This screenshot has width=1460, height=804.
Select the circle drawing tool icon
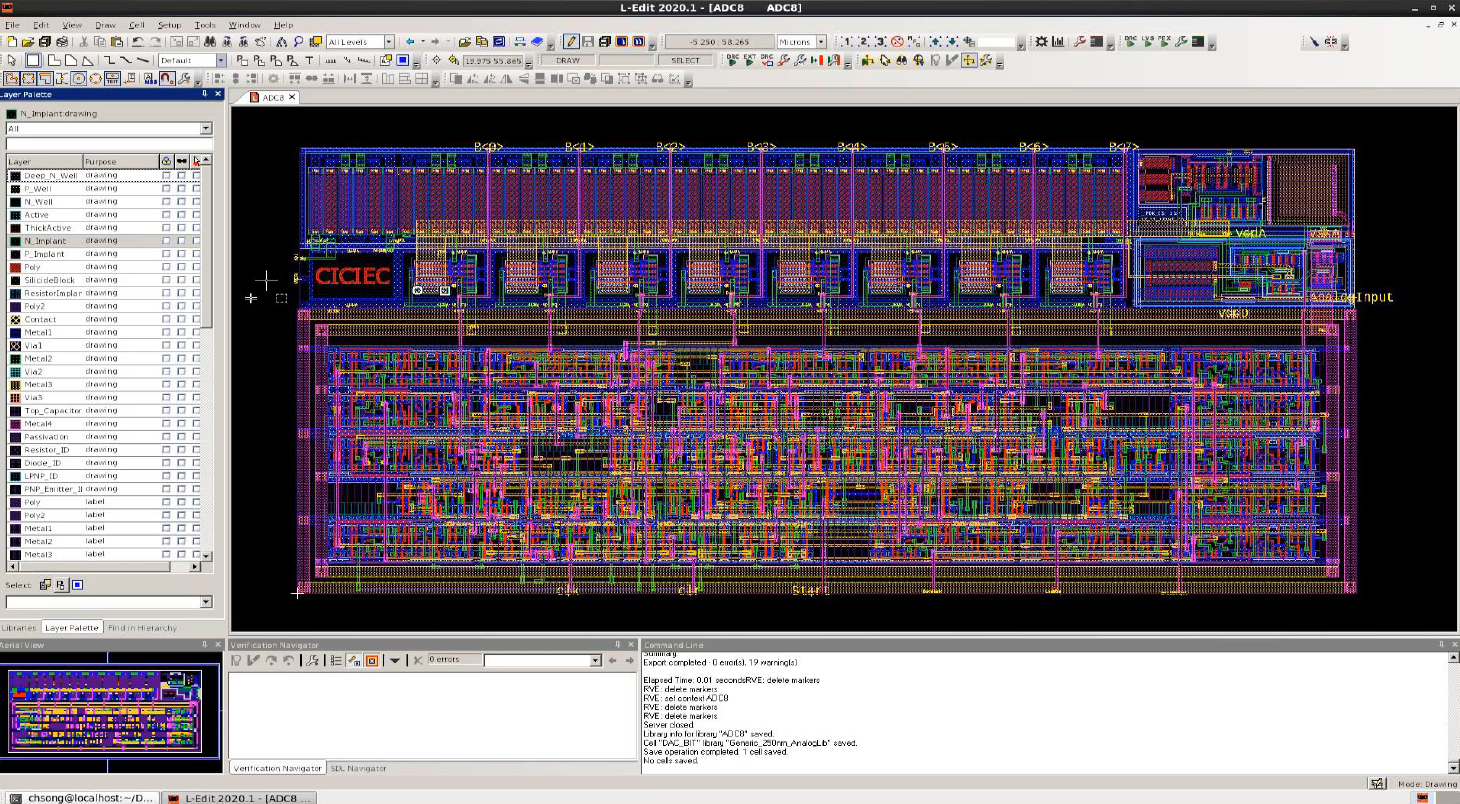point(78,79)
